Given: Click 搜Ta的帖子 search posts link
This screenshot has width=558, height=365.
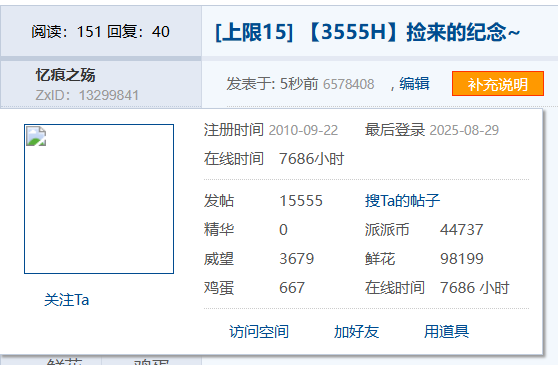Looking at the screenshot, I should (x=402, y=201).
